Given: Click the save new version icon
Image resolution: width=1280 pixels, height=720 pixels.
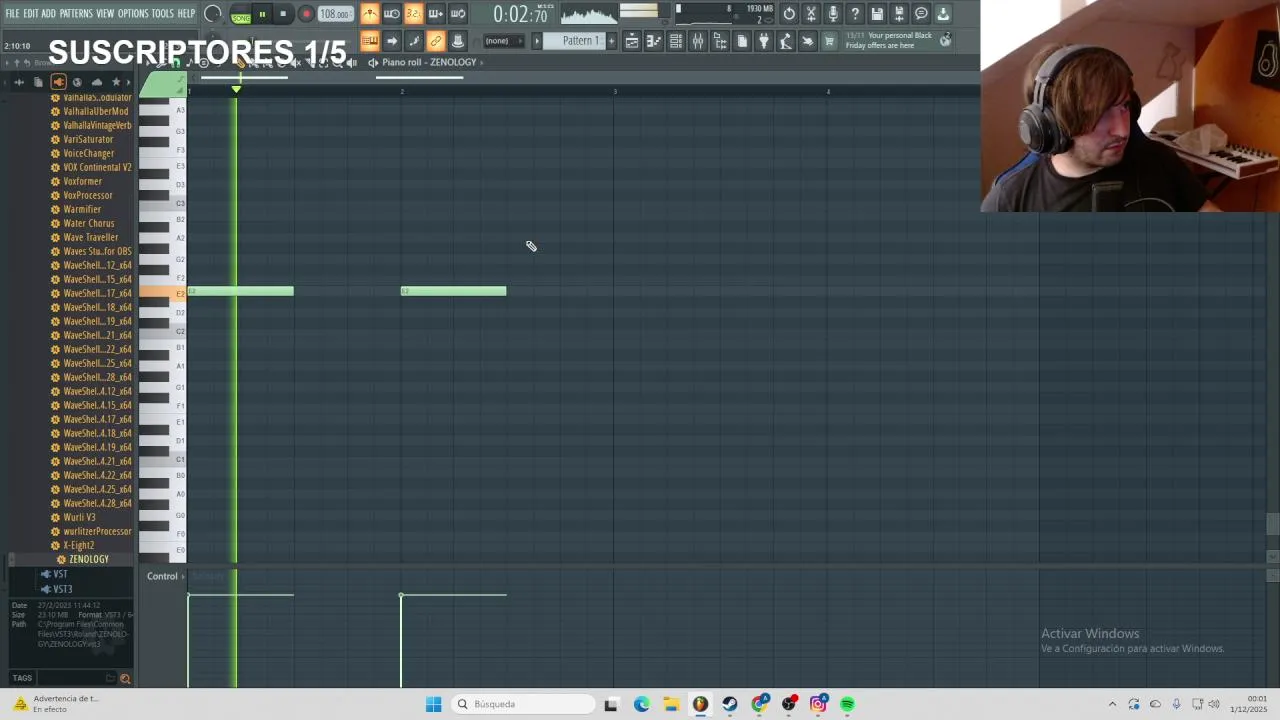Looking at the screenshot, I should click(899, 14).
